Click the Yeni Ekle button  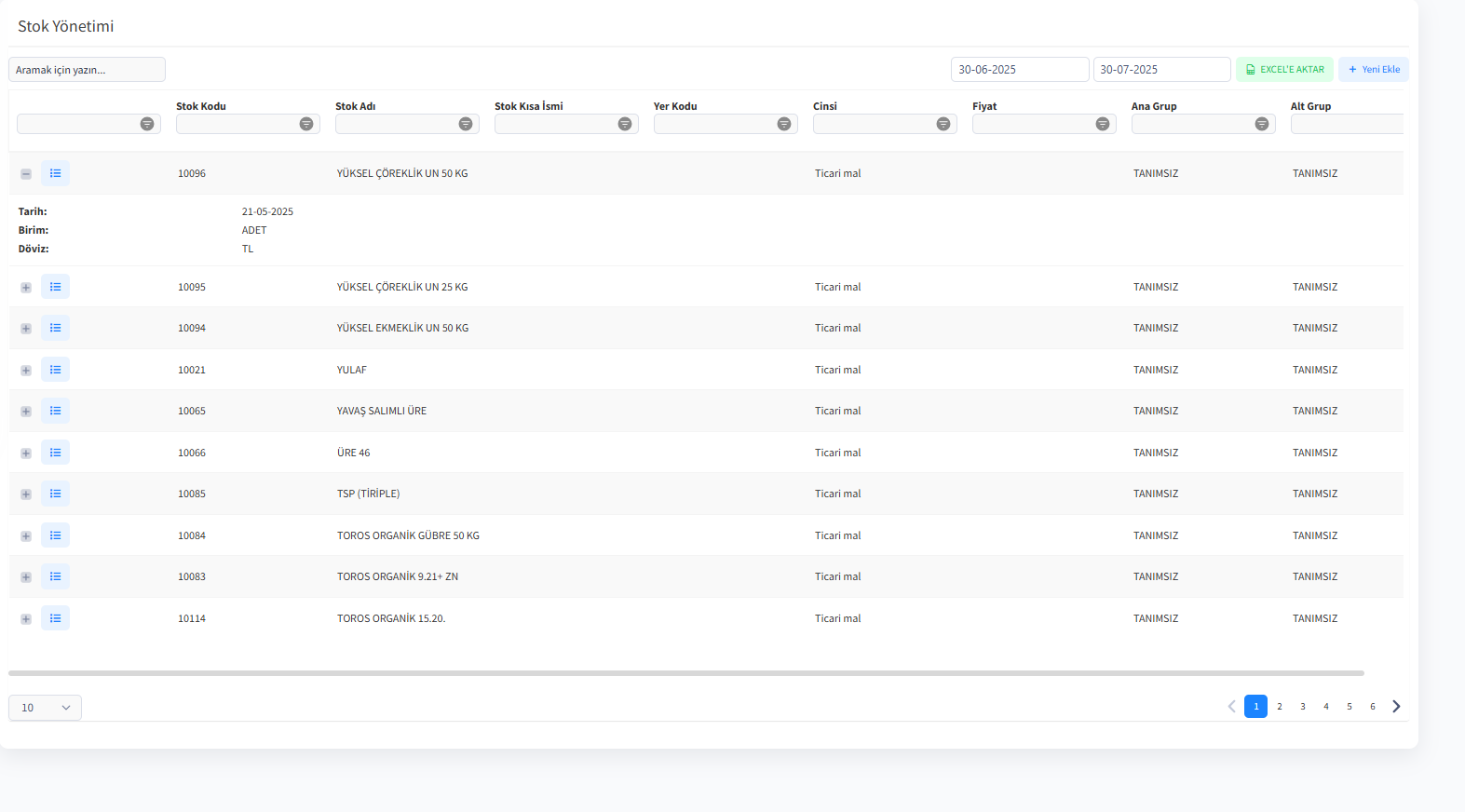[1374, 69]
